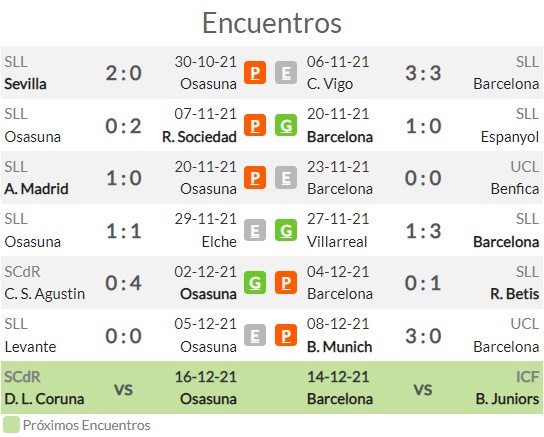Open the Sevilla team link

coord(25,84)
